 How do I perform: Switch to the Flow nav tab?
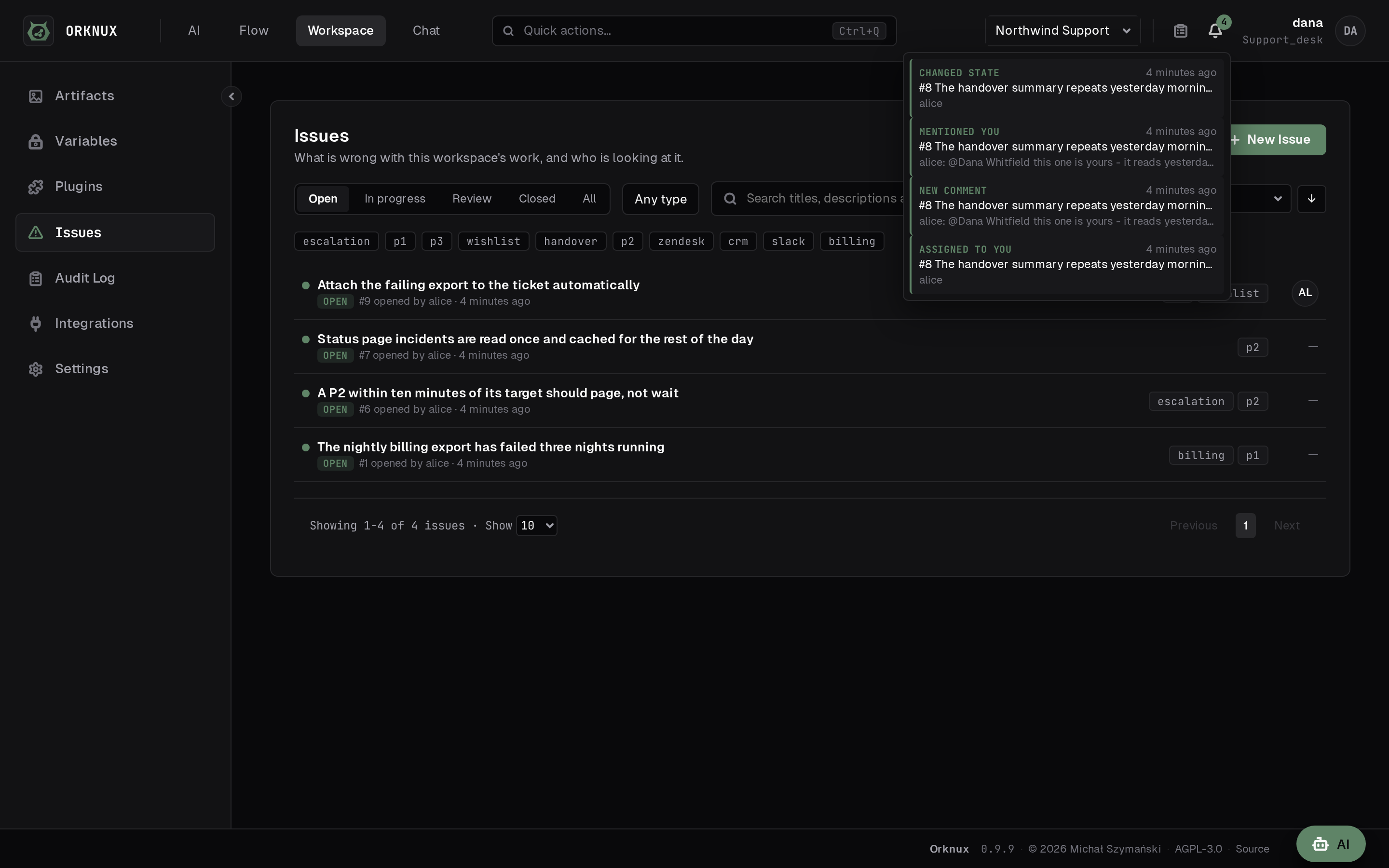coord(254,30)
